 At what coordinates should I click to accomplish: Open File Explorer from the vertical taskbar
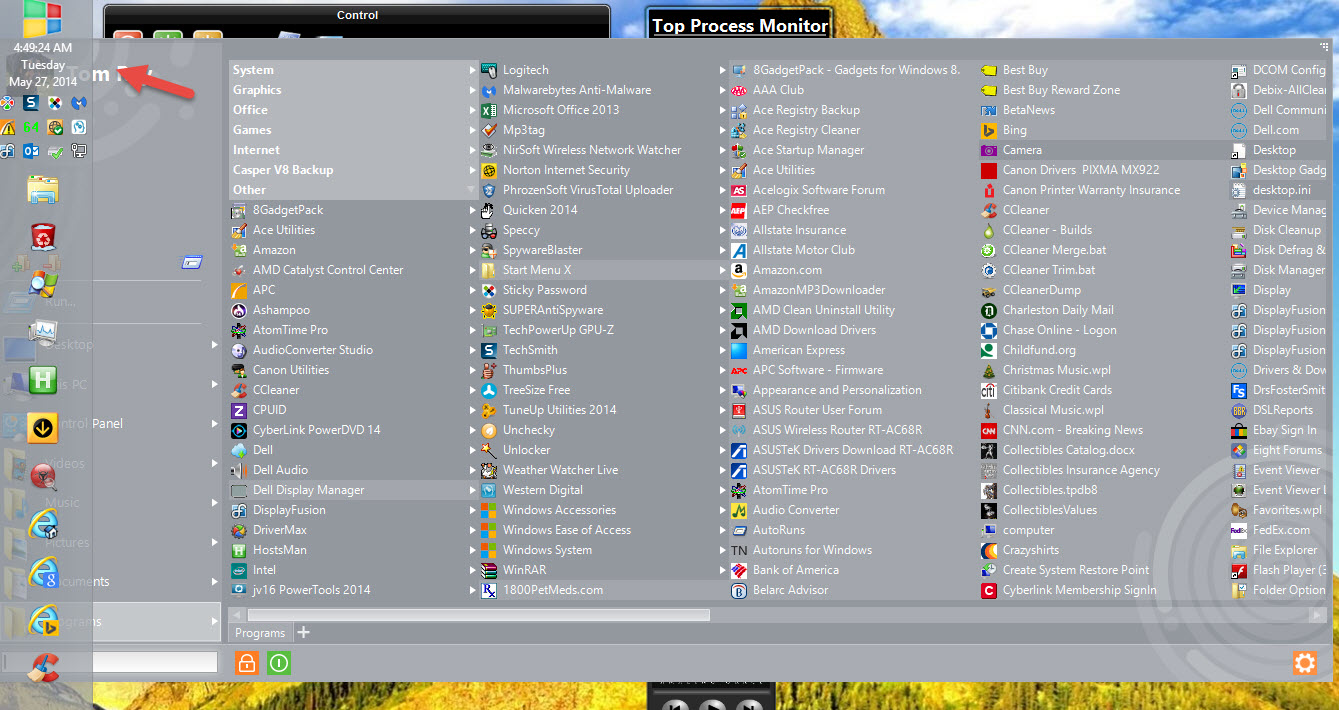(43, 189)
